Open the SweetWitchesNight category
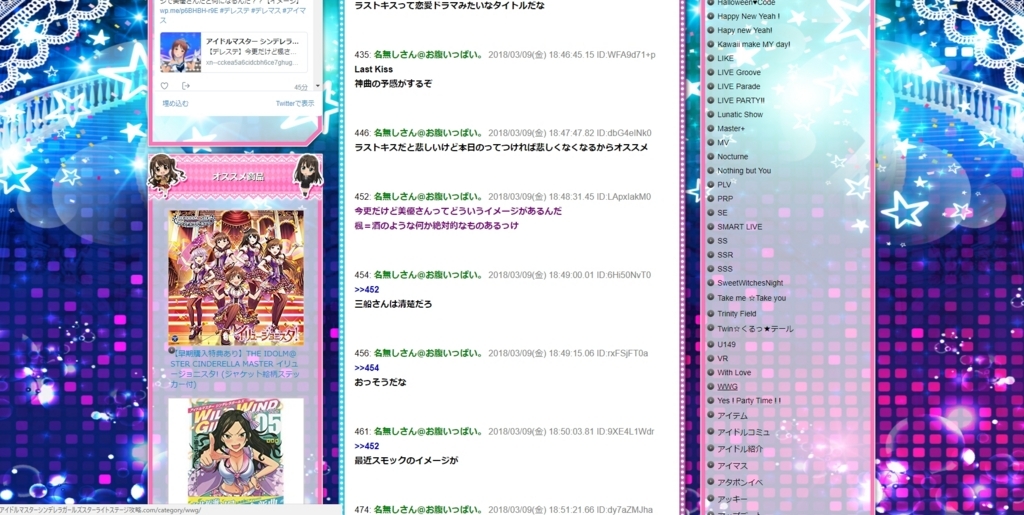Viewport: 1024px width, 515px height. click(x=750, y=283)
